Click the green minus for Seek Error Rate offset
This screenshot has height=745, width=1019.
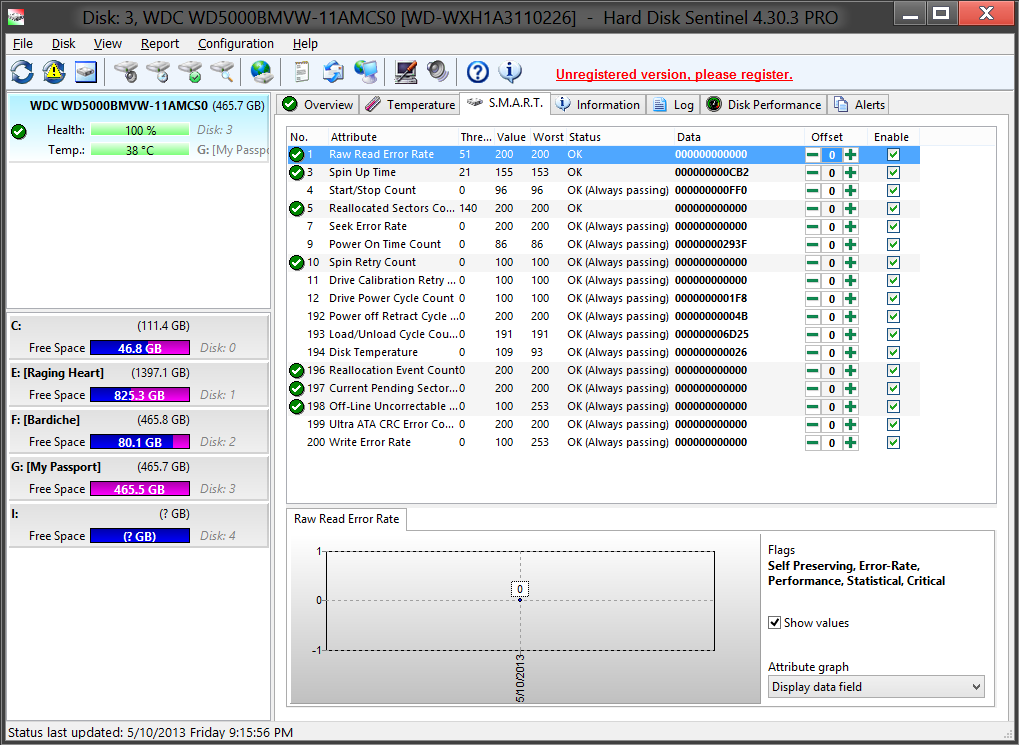pos(812,227)
